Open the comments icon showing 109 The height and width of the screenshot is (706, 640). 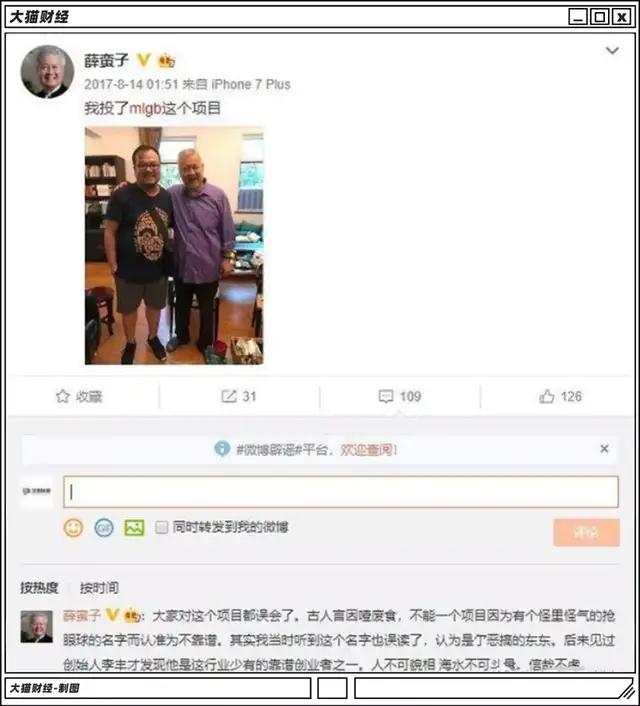(x=386, y=396)
